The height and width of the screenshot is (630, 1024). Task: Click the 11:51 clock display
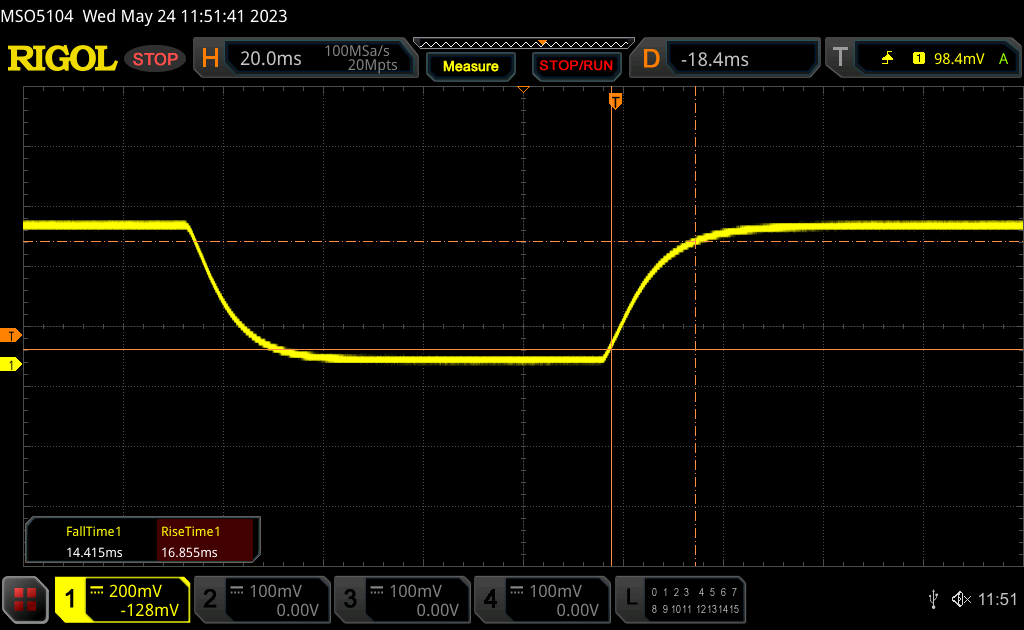(x=997, y=599)
